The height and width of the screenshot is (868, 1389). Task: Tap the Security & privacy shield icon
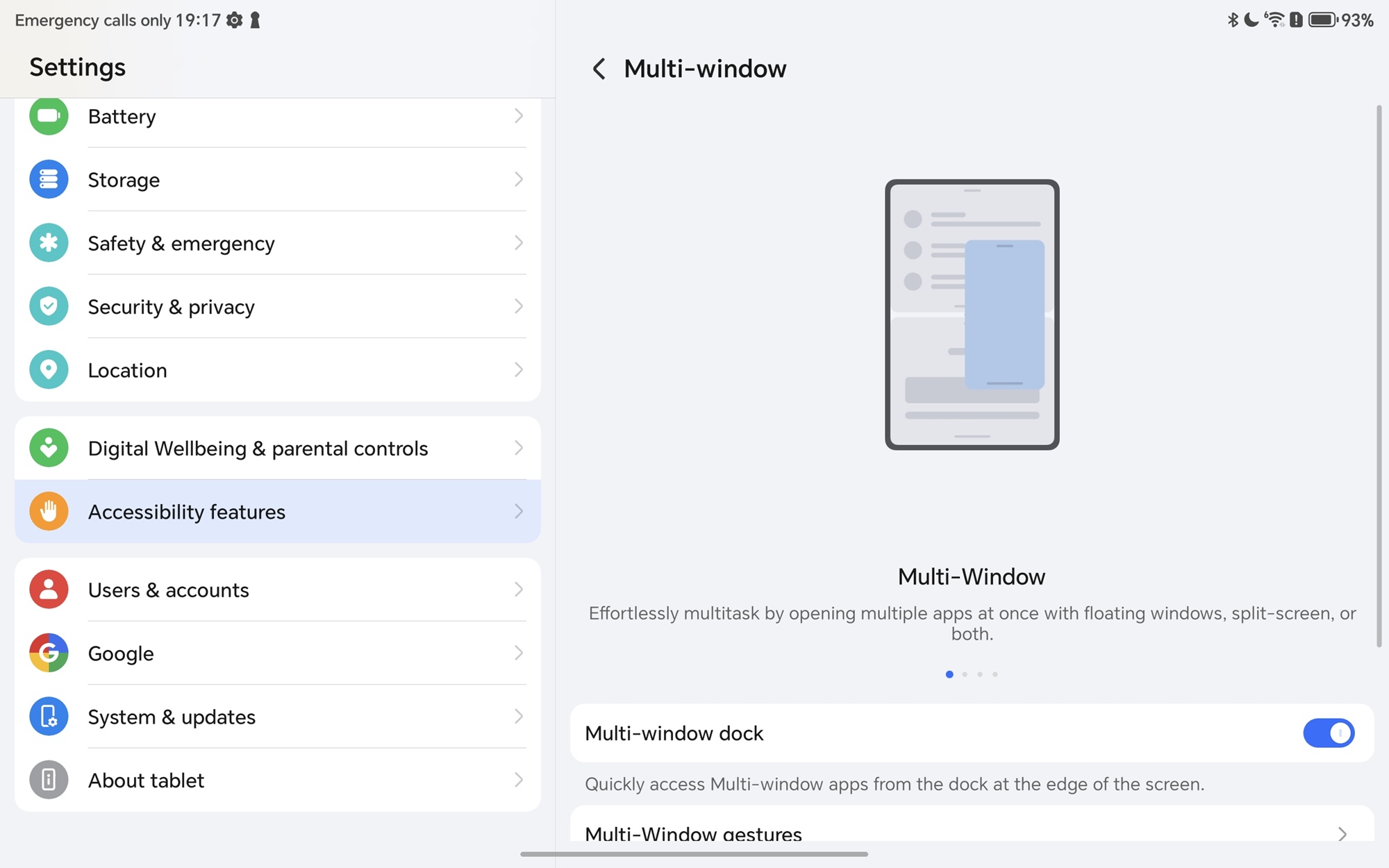pyautogui.click(x=49, y=306)
